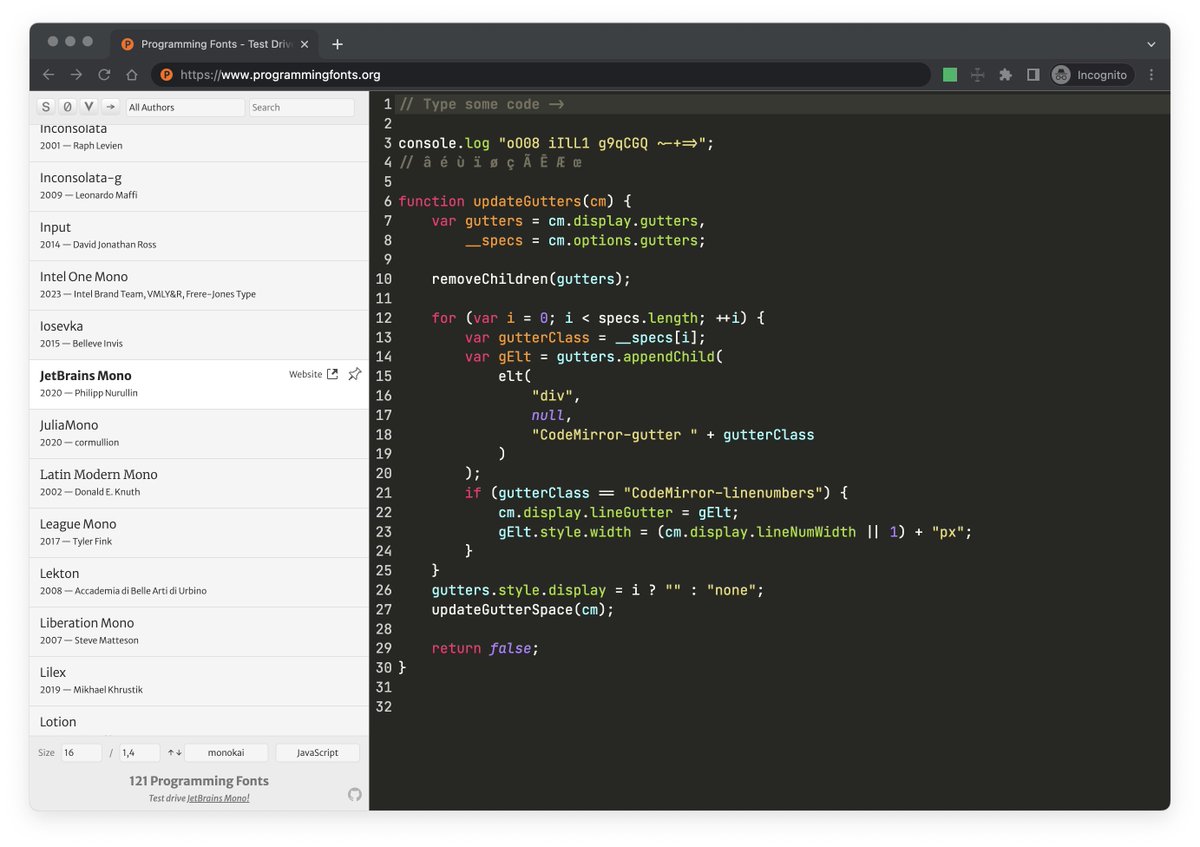This screenshot has height=847, width=1200.
Task: Click line number 12 in gutter
Action: point(384,318)
